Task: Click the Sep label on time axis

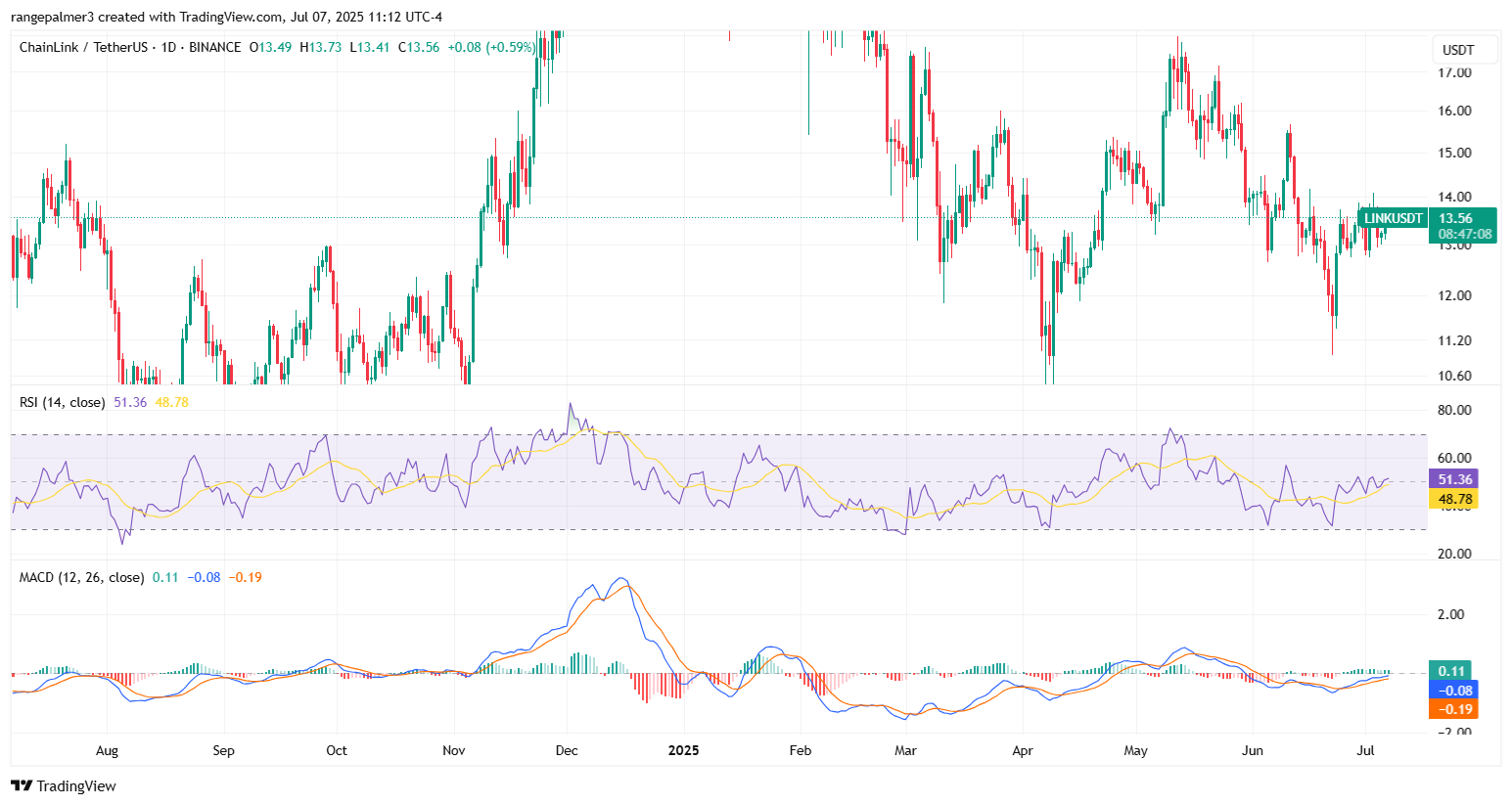Action: point(223,750)
